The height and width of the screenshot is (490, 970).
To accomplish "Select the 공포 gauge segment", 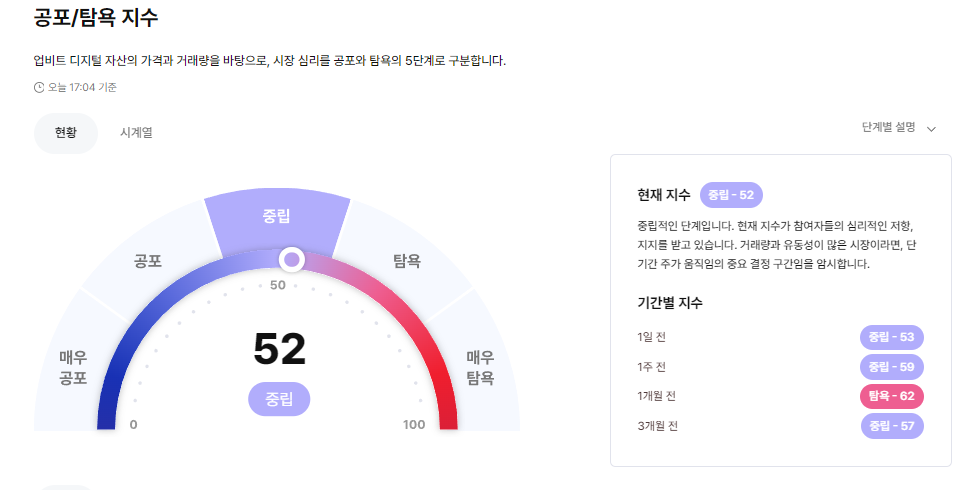I will coord(148,261).
